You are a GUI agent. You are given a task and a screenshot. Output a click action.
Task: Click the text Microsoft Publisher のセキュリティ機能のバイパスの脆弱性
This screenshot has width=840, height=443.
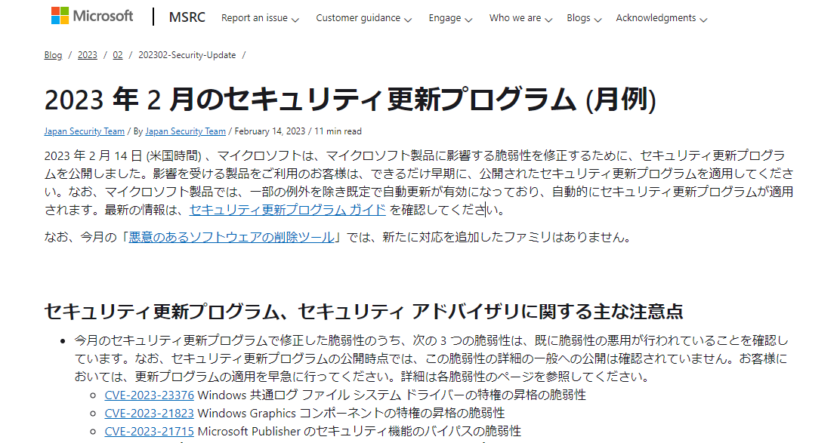click(359, 431)
